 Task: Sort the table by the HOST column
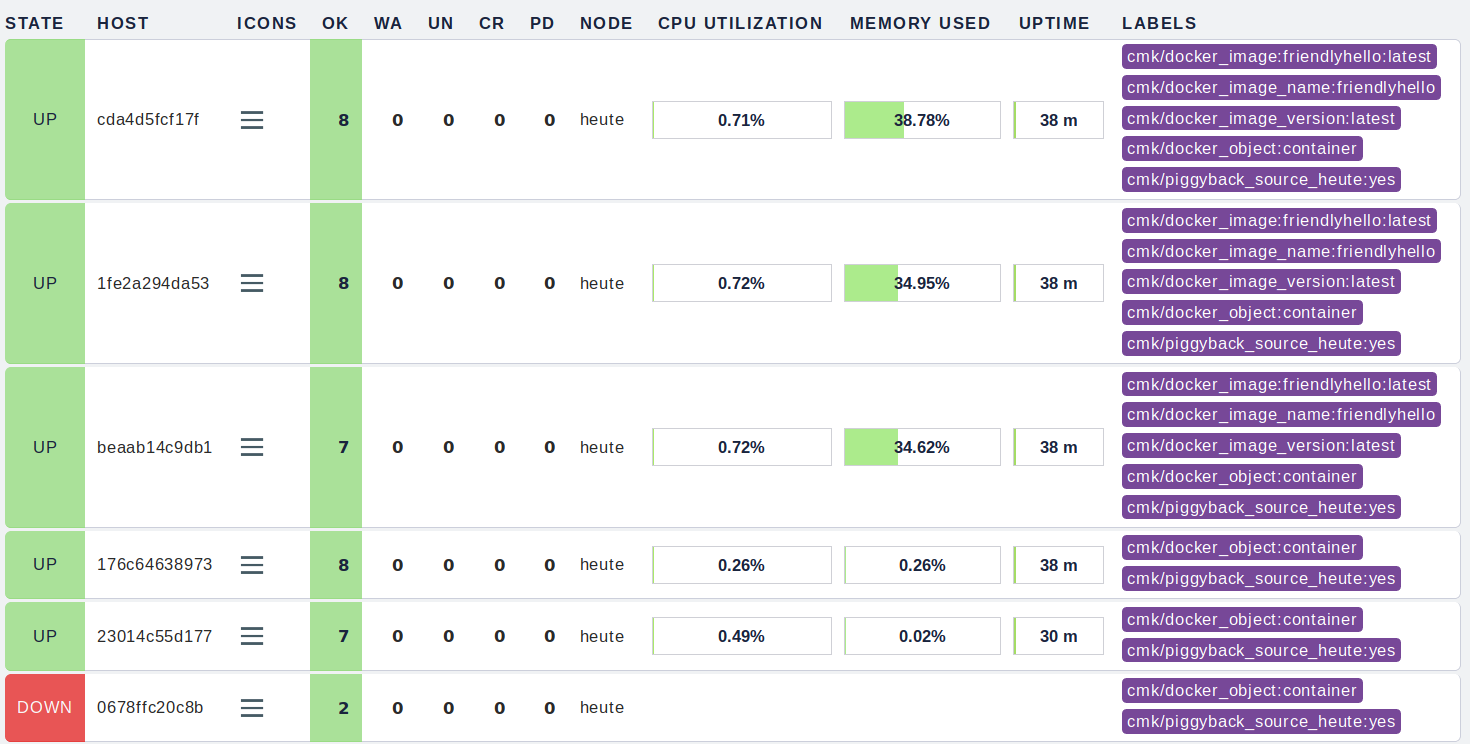(x=122, y=22)
